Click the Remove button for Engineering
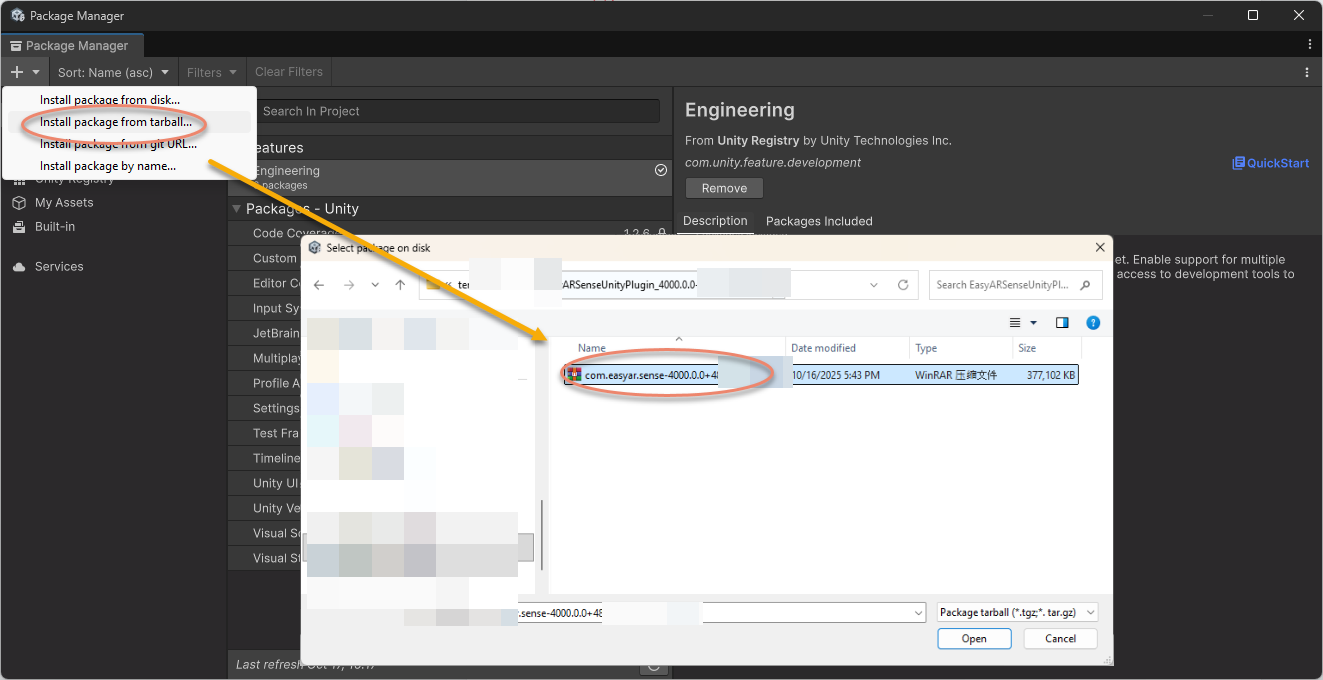 [724, 188]
